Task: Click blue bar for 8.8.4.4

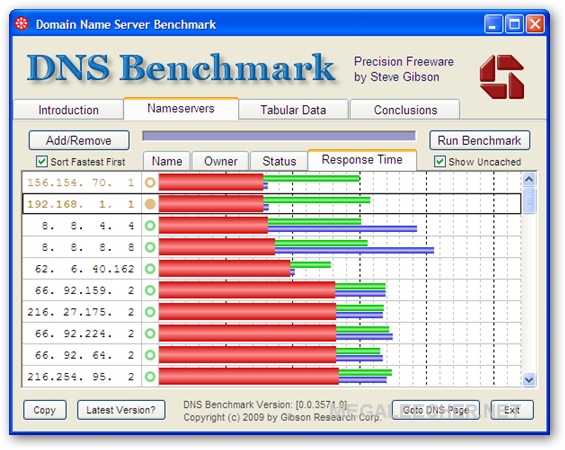Action: click(342, 229)
